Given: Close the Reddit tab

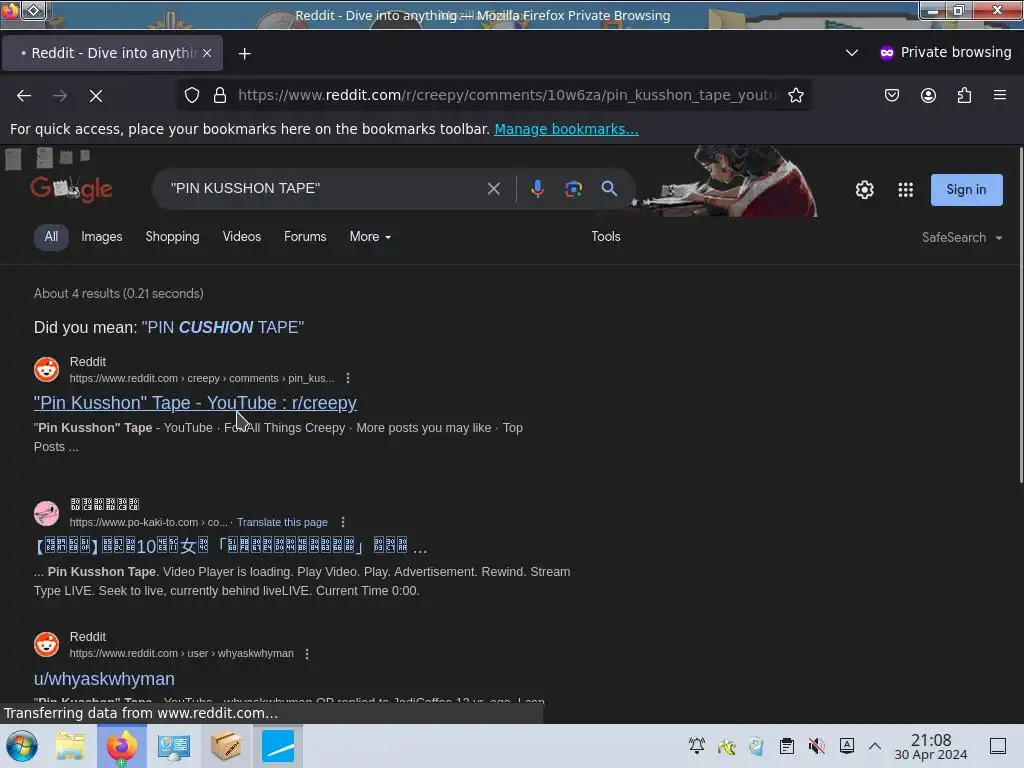Looking at the screenshot, I should point(207,53).
